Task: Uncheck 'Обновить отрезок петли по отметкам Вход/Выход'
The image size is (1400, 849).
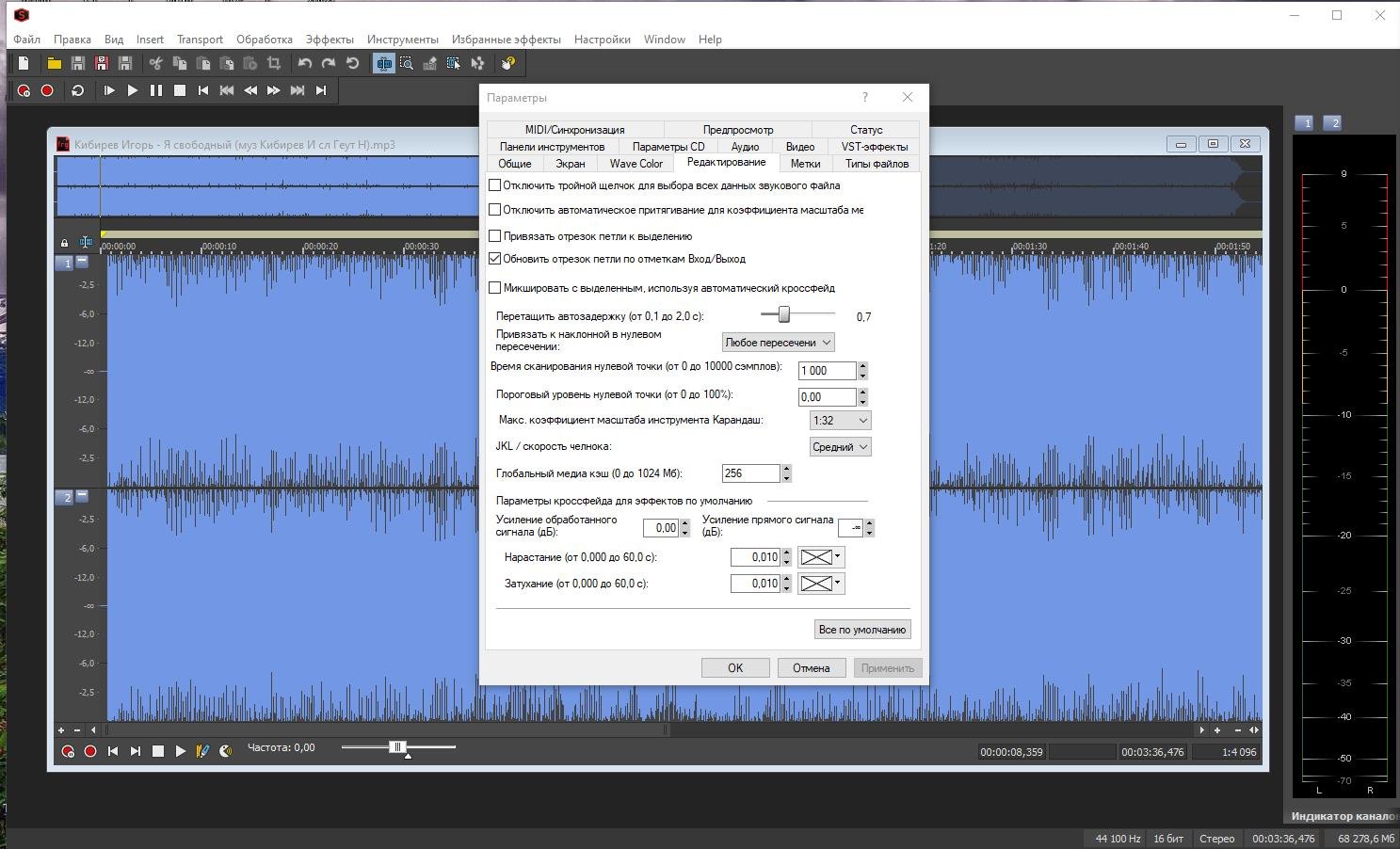Action: (495, 259)
